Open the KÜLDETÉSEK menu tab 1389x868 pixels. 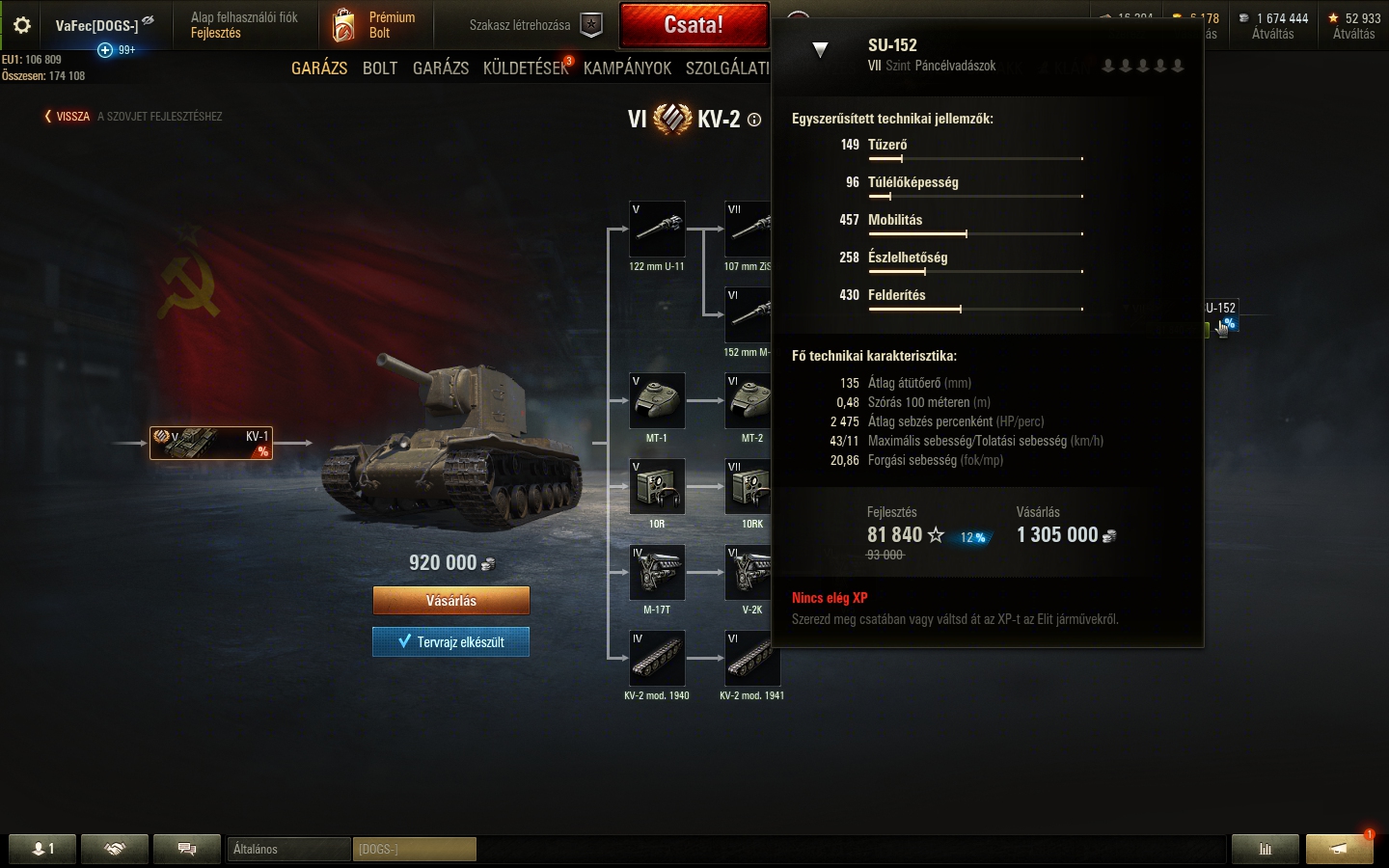coord(526,68)
